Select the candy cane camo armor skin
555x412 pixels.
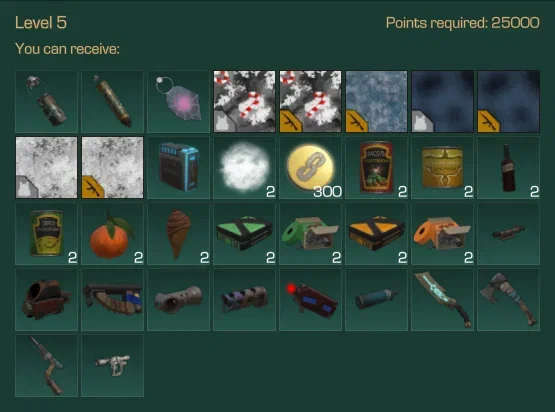(x=244, y=102)
